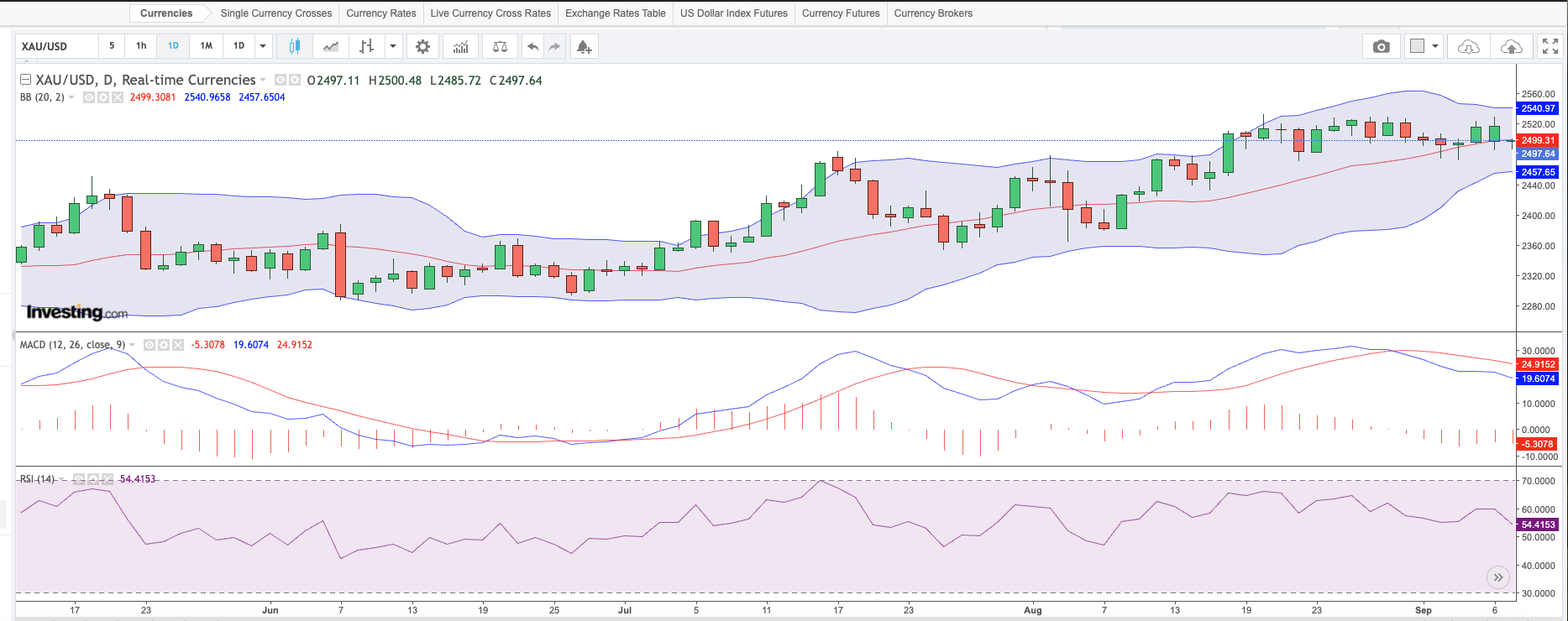Viewport: 1568px width, 621px height.
Task: Open the Currencies tab
Action: point(166,13)
